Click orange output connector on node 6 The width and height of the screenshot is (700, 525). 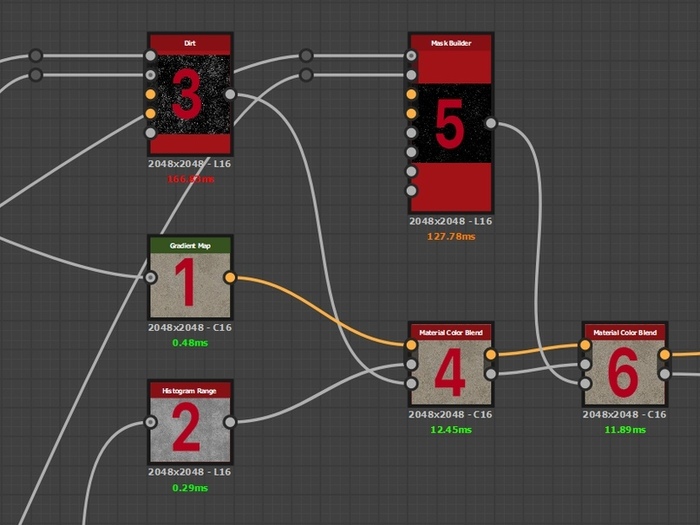click(665, 354)
